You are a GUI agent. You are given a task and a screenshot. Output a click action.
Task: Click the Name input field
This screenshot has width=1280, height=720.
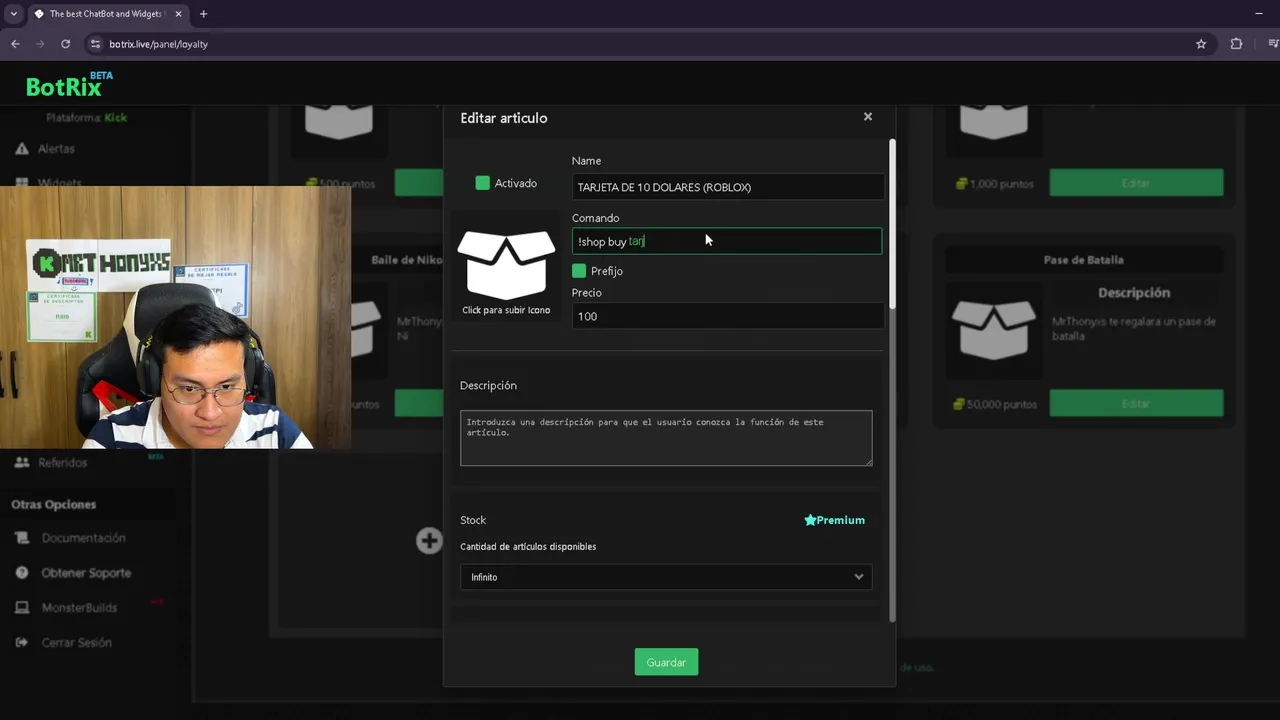728,187
